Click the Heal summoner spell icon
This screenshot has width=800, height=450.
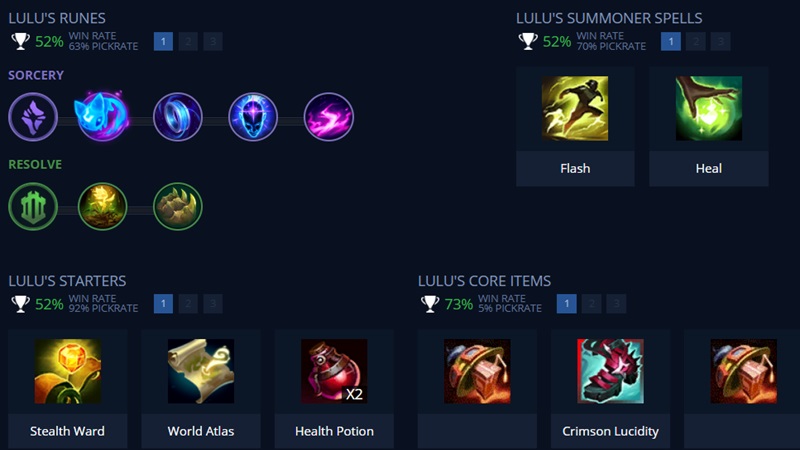point(709,108)
